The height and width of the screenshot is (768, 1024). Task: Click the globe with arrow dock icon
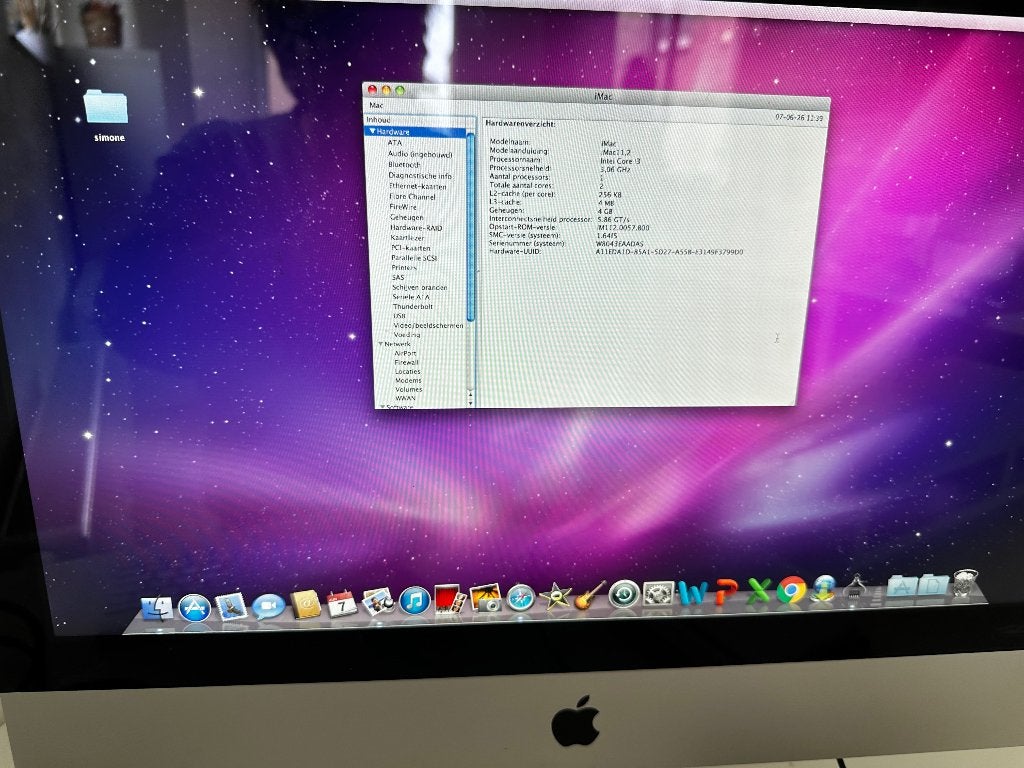point(824,588)
